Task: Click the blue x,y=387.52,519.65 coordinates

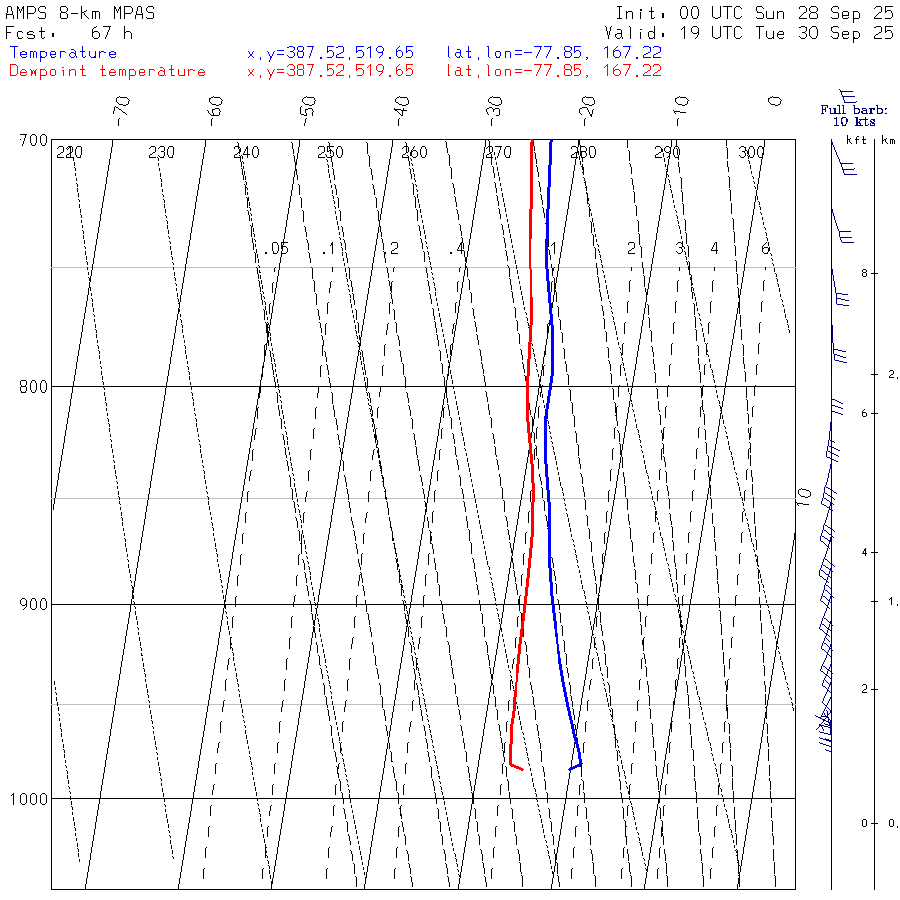Action: [x=331, y=53]
